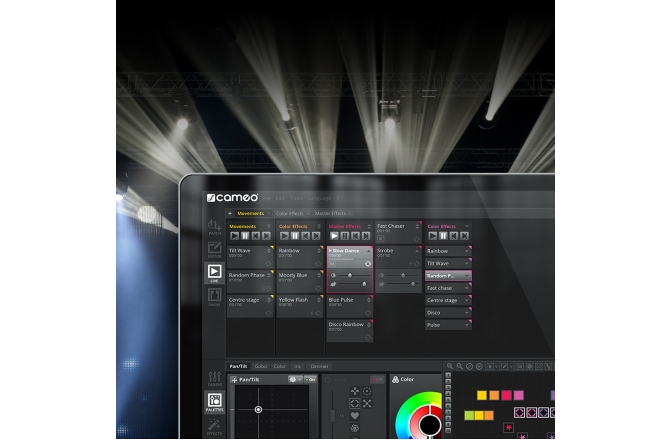Viewport: 672px width, 440px height.
Task: Open the Patch panel in sidebar
Action: tap(214, 227)
